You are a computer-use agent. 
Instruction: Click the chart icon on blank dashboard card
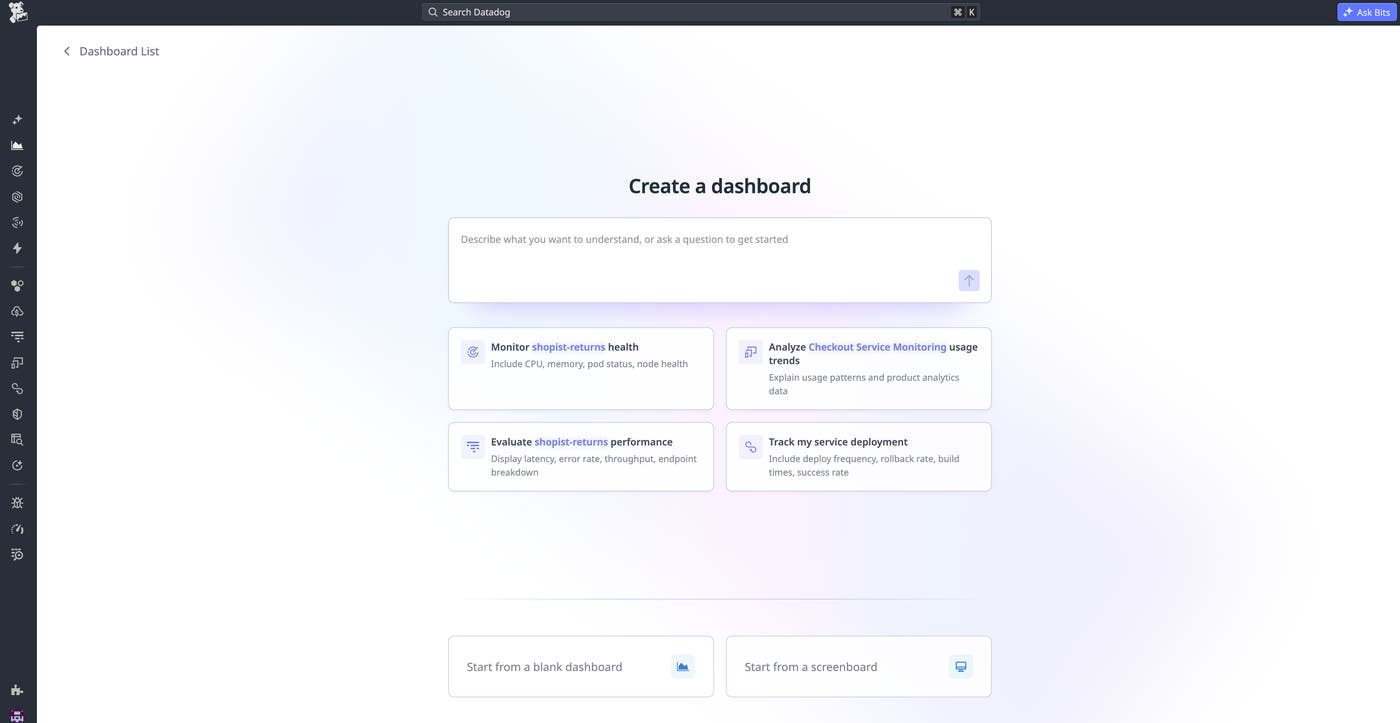pos(683,667)
